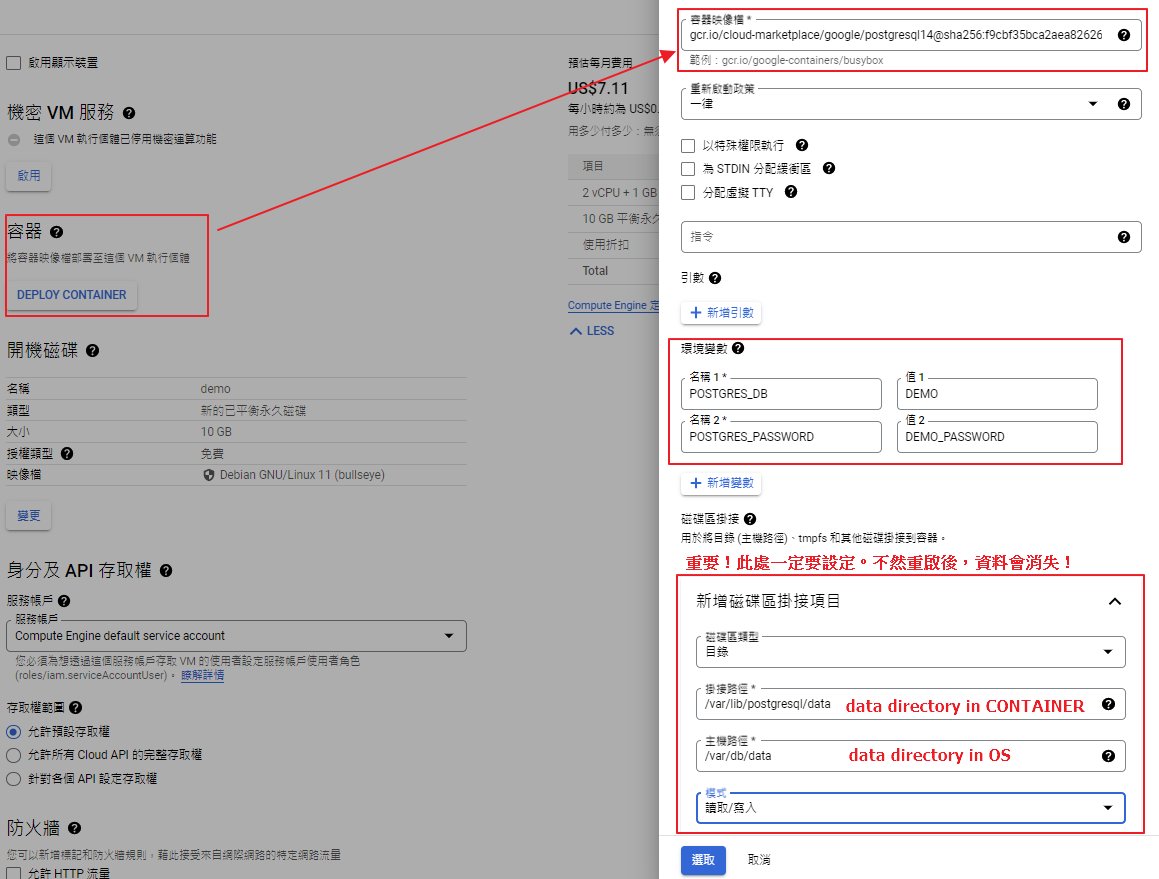
Task: Click help icon for restart policy
Action: click(1123, 104)
